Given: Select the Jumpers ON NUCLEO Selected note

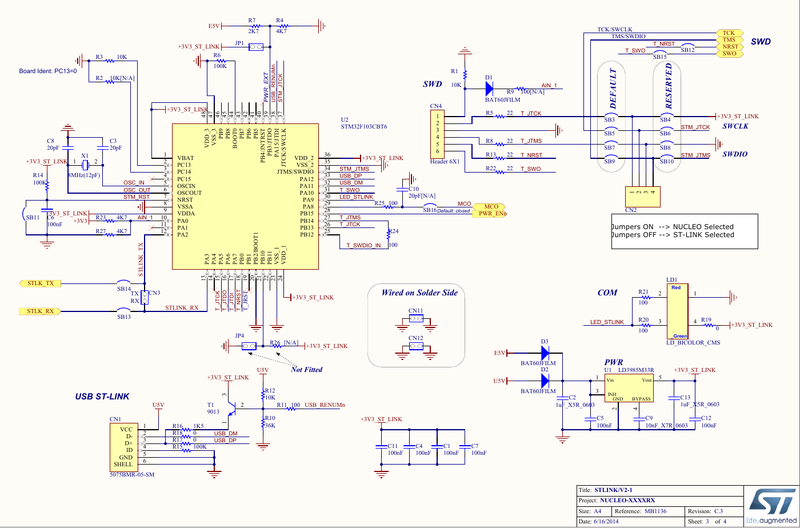Looking at the screenshot, I should click(x=672, y=227).
